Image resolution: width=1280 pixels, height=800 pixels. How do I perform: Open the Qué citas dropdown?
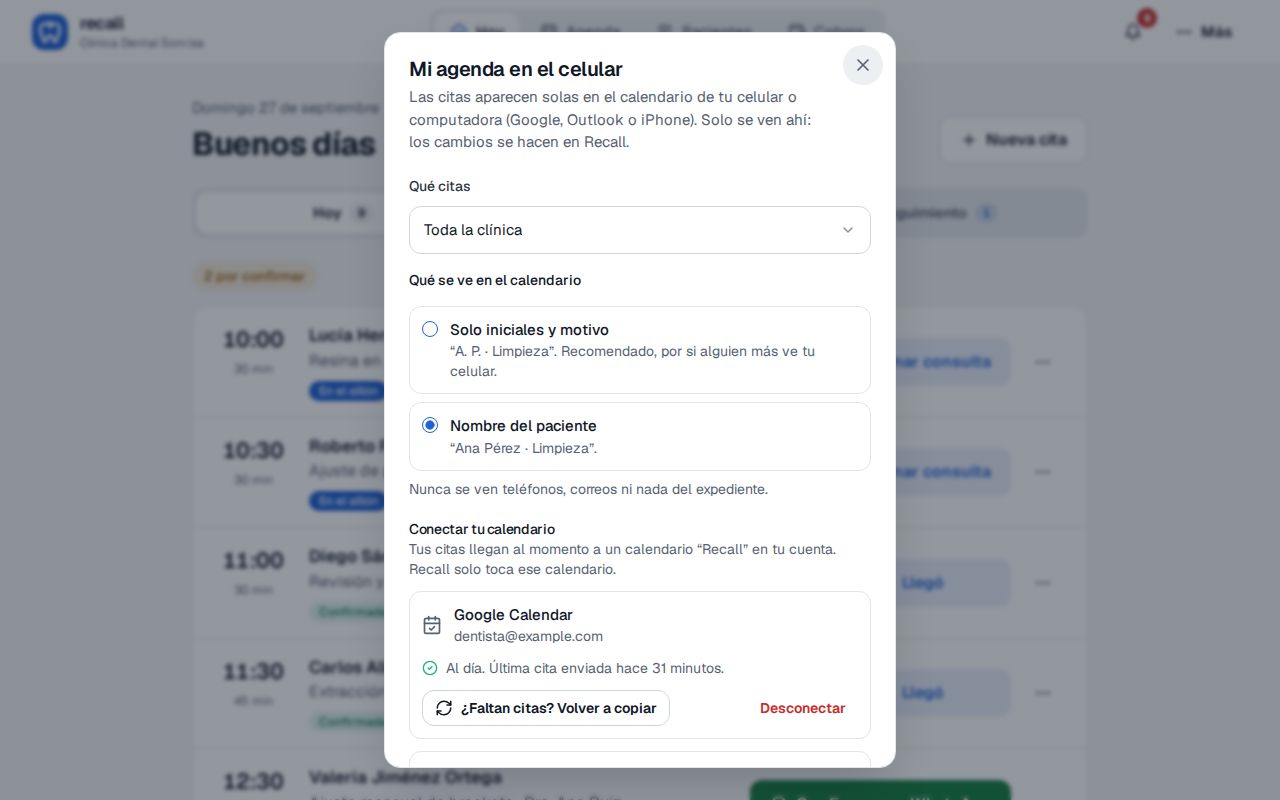[639, 230]
